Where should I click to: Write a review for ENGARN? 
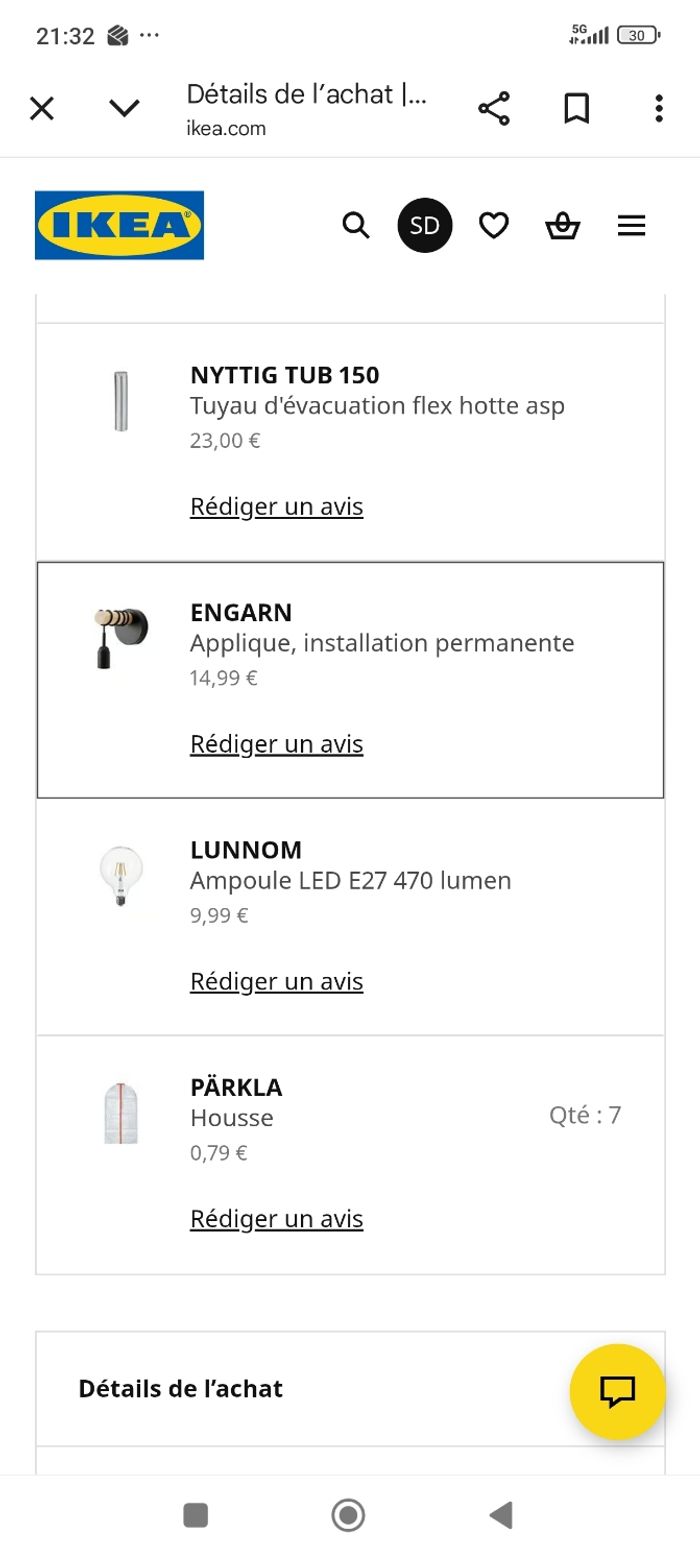tap(276, 744)
